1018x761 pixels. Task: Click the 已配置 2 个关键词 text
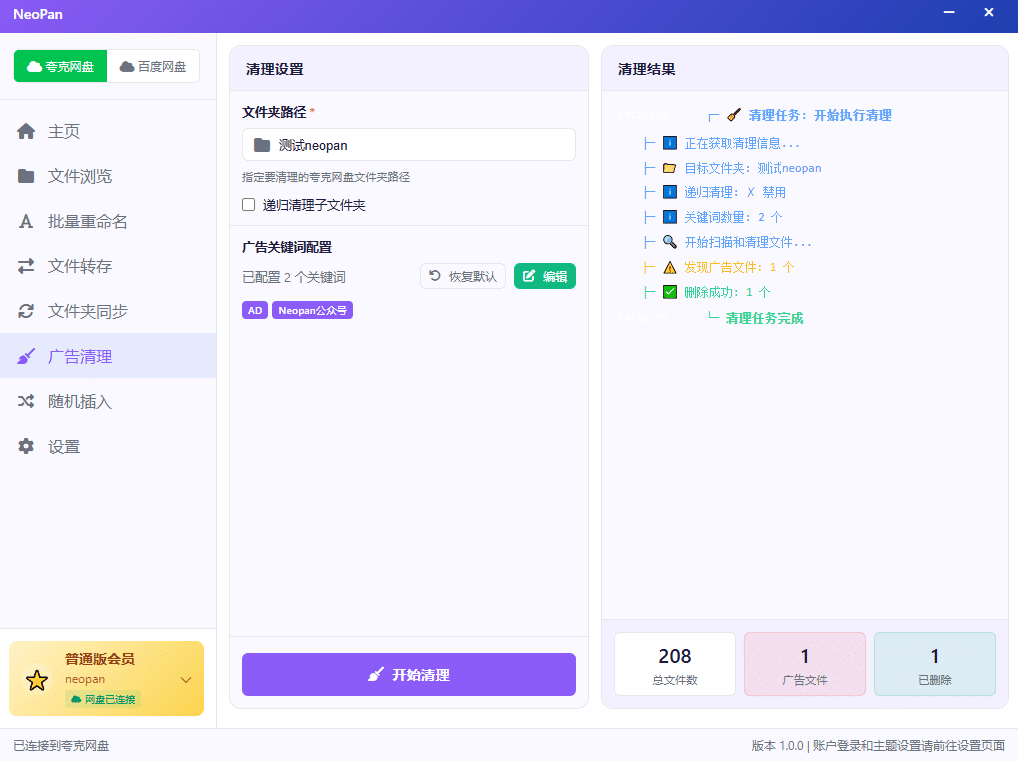pyautogui.click(x=294, y=277)
